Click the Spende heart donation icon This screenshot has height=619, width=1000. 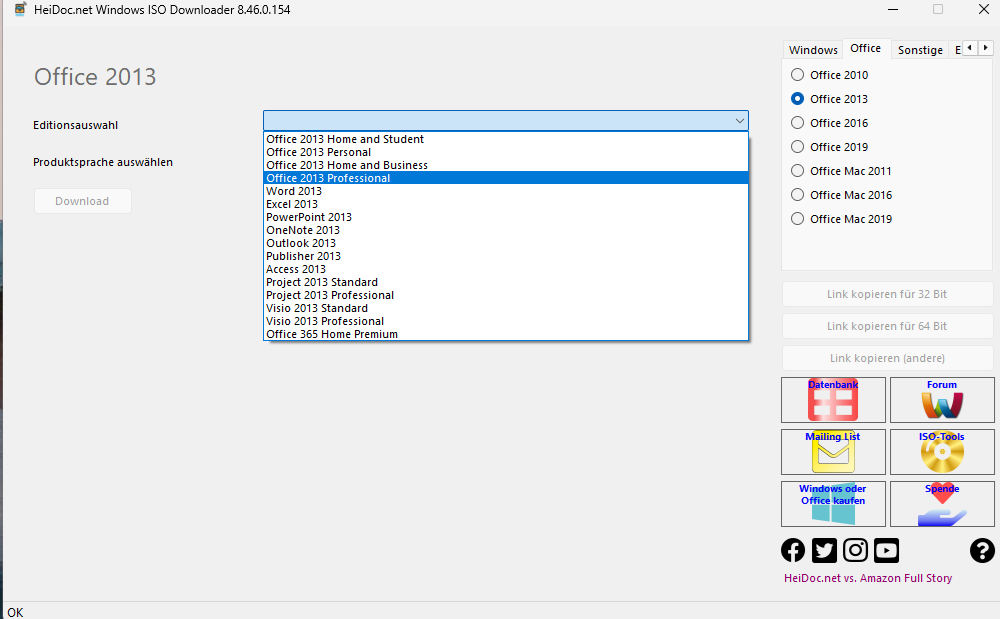click(x=941, y=504)
